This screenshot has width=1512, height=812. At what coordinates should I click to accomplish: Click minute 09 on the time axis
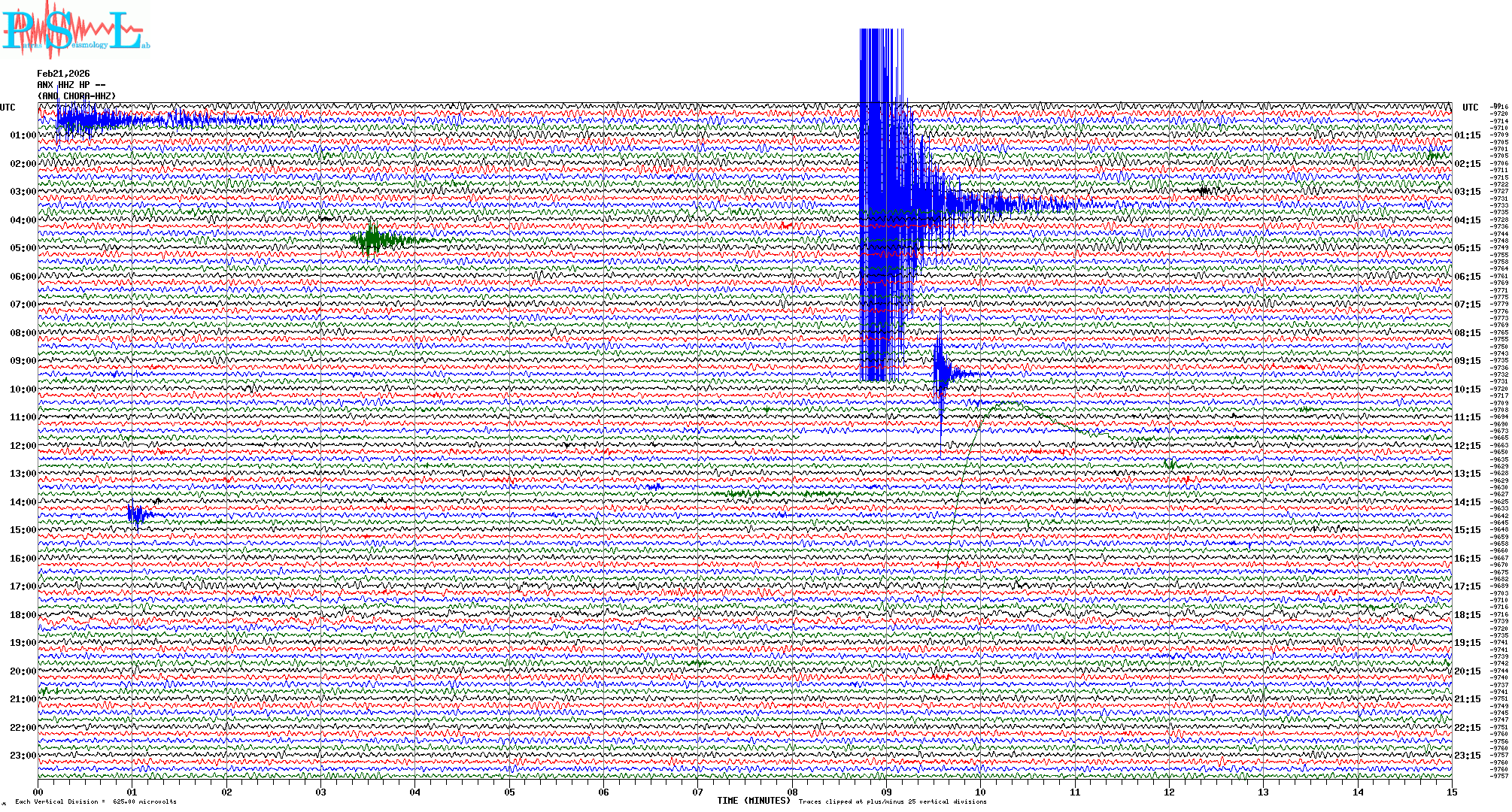tap(886, 792)
